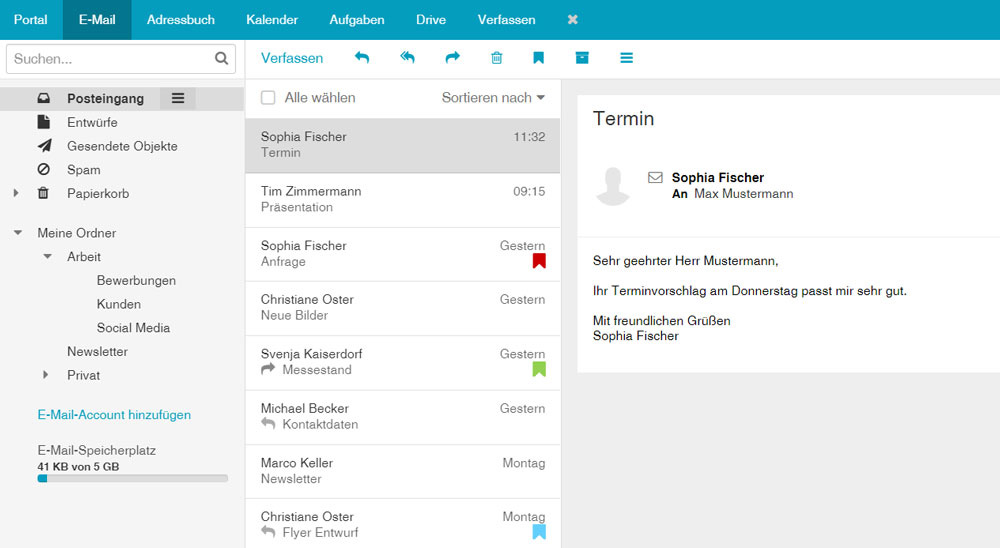Click E-Mail-Account hinzufügen link

(x=114, y=415)
